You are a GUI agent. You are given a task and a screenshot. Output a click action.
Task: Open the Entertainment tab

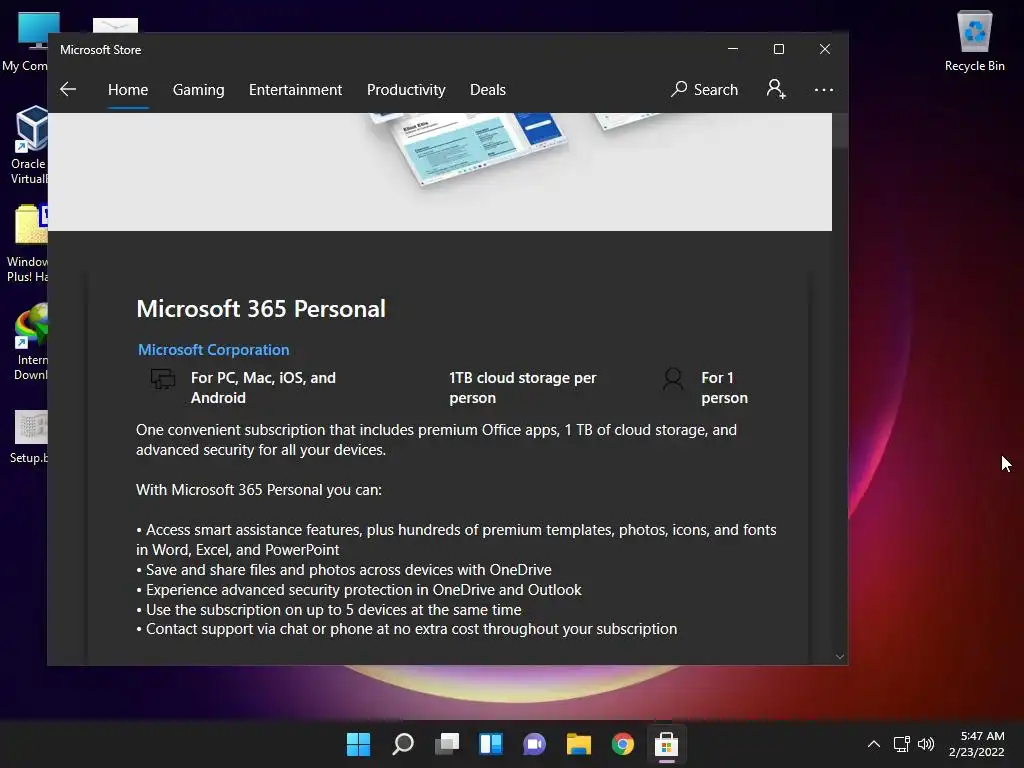click(295, 89)
